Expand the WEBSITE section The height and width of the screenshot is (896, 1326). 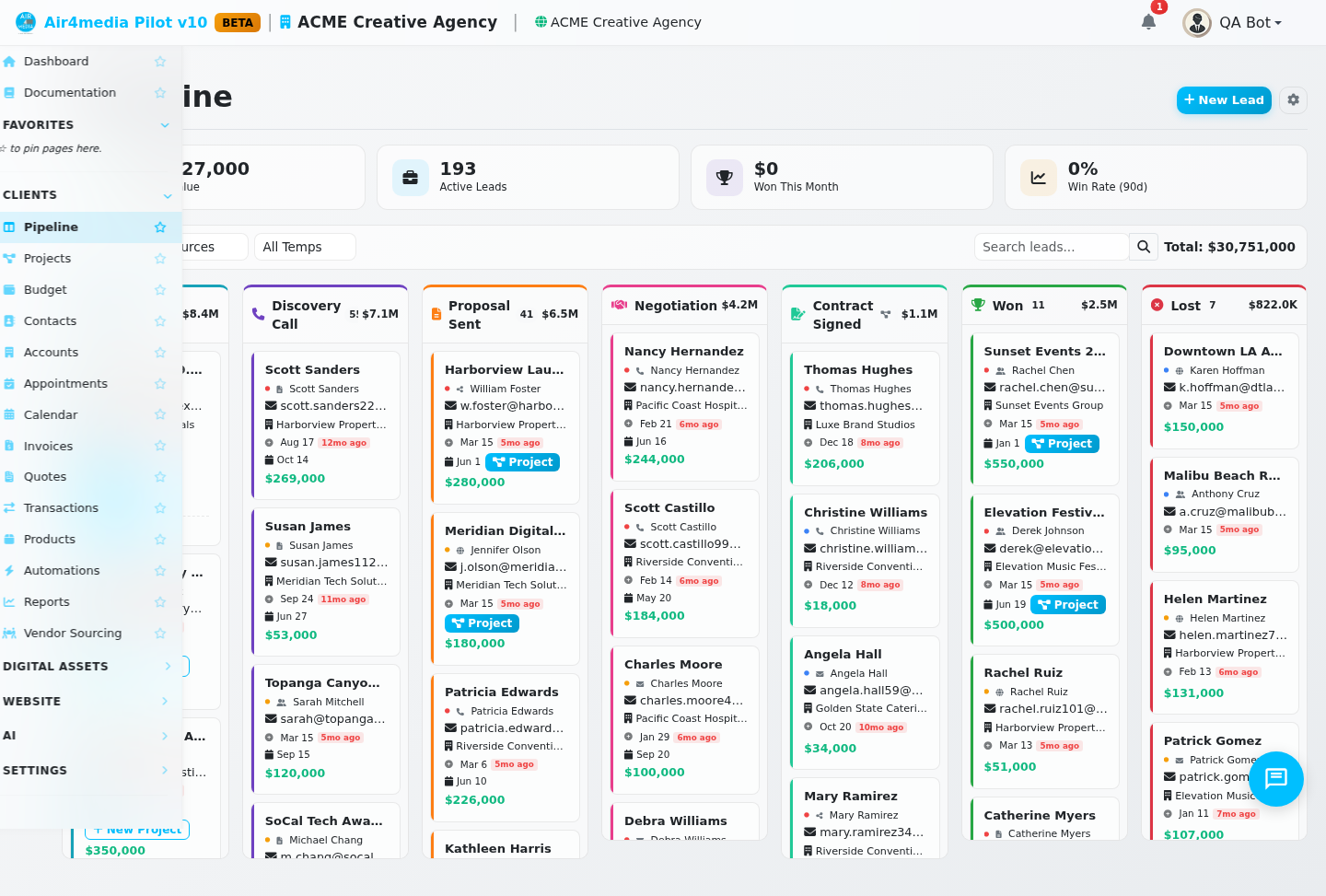coord(165,701)
